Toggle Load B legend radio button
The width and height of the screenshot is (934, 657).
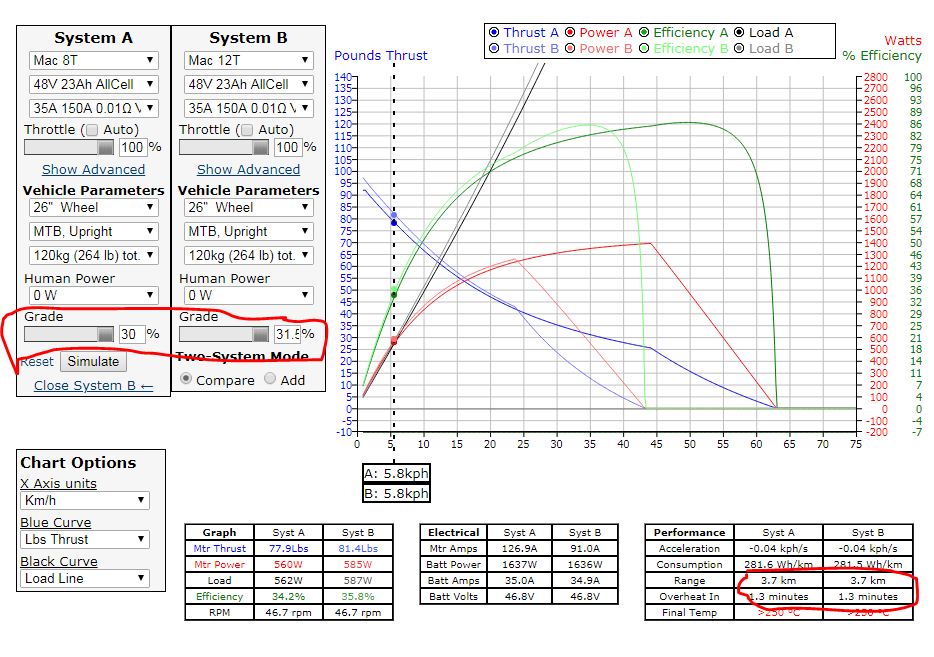(x=739, y=48)
